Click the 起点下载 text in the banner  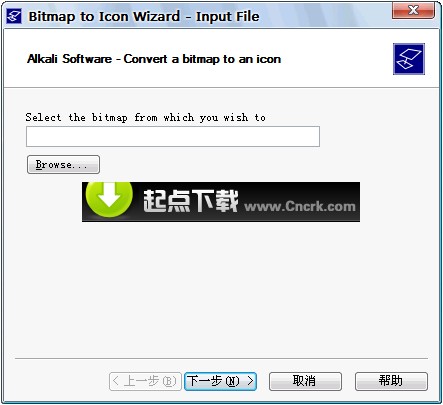(191, 201)
